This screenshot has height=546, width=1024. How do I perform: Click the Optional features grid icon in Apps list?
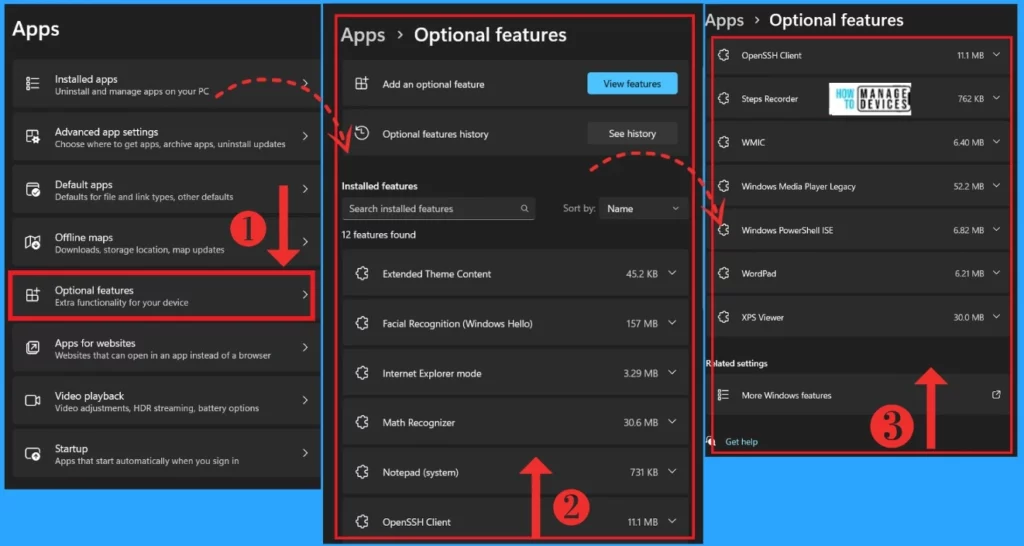tap(33, 295)
